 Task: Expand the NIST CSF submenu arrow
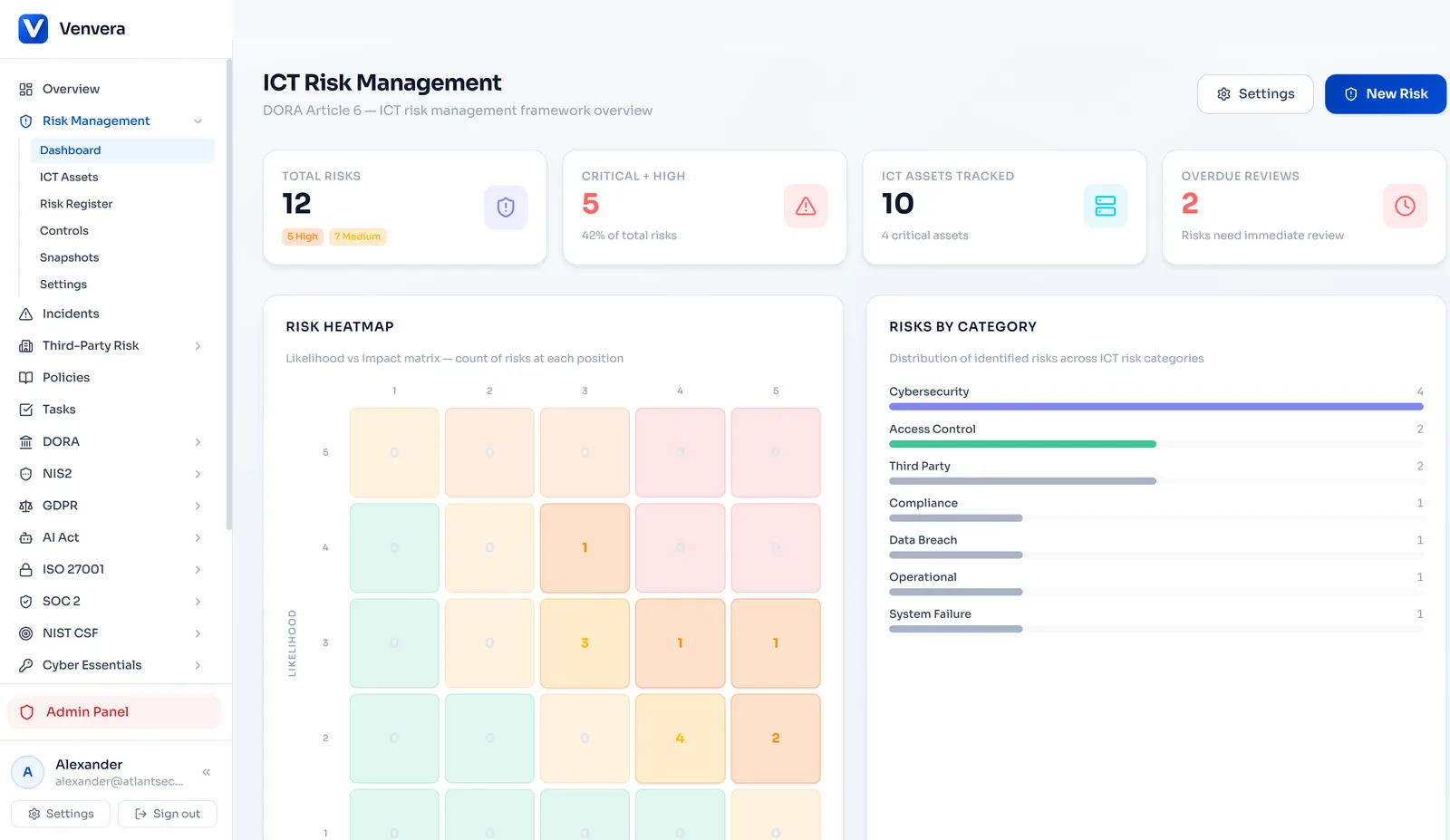coord(198,632)
